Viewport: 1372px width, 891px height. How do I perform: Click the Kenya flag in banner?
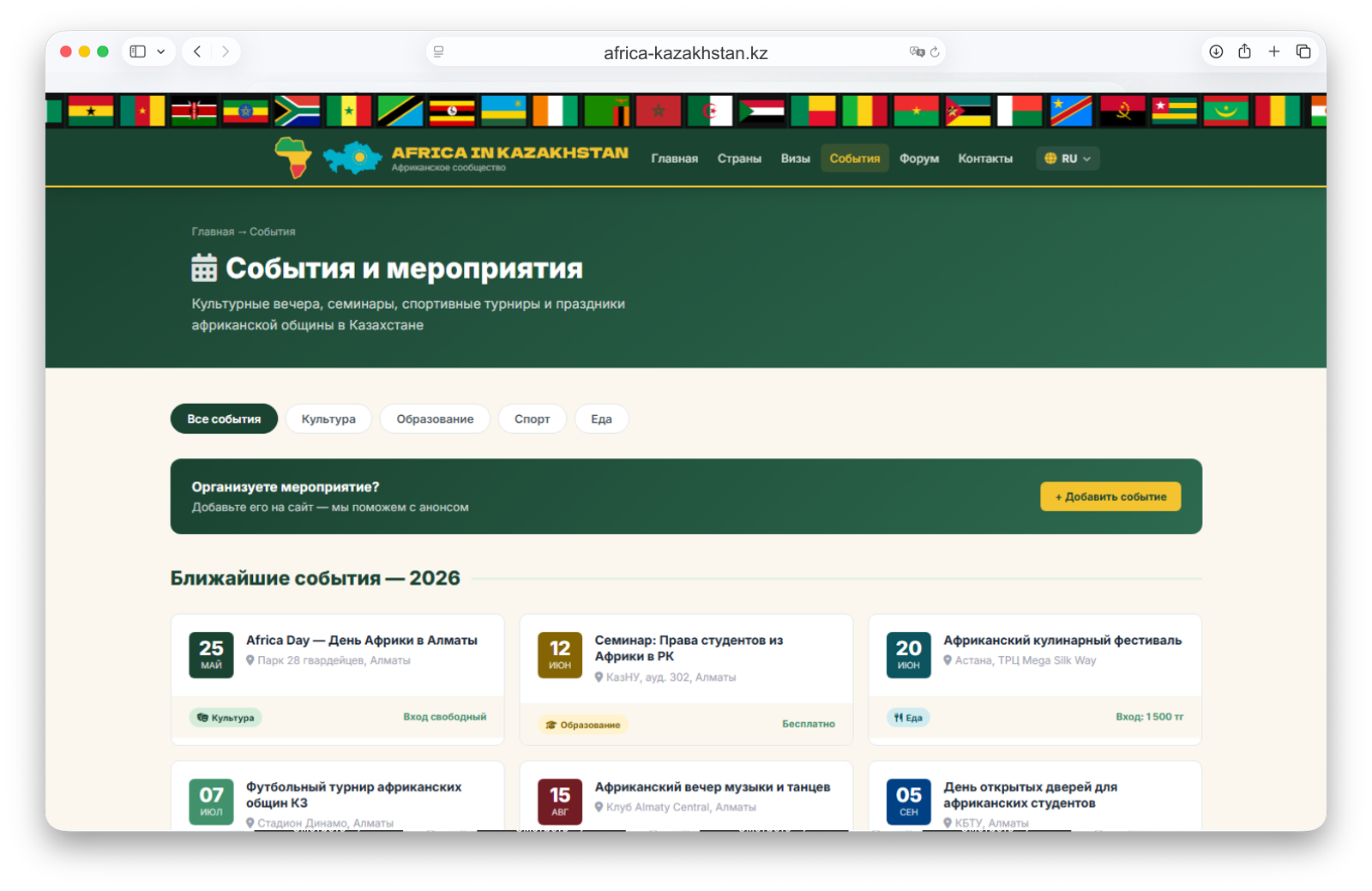pos(194,111)
